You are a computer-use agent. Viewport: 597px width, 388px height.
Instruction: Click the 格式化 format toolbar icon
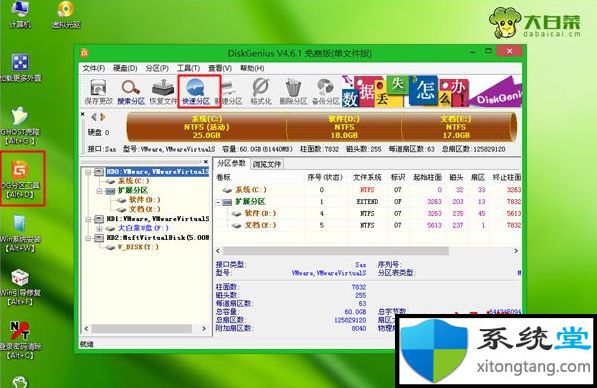tap(261, 91)
